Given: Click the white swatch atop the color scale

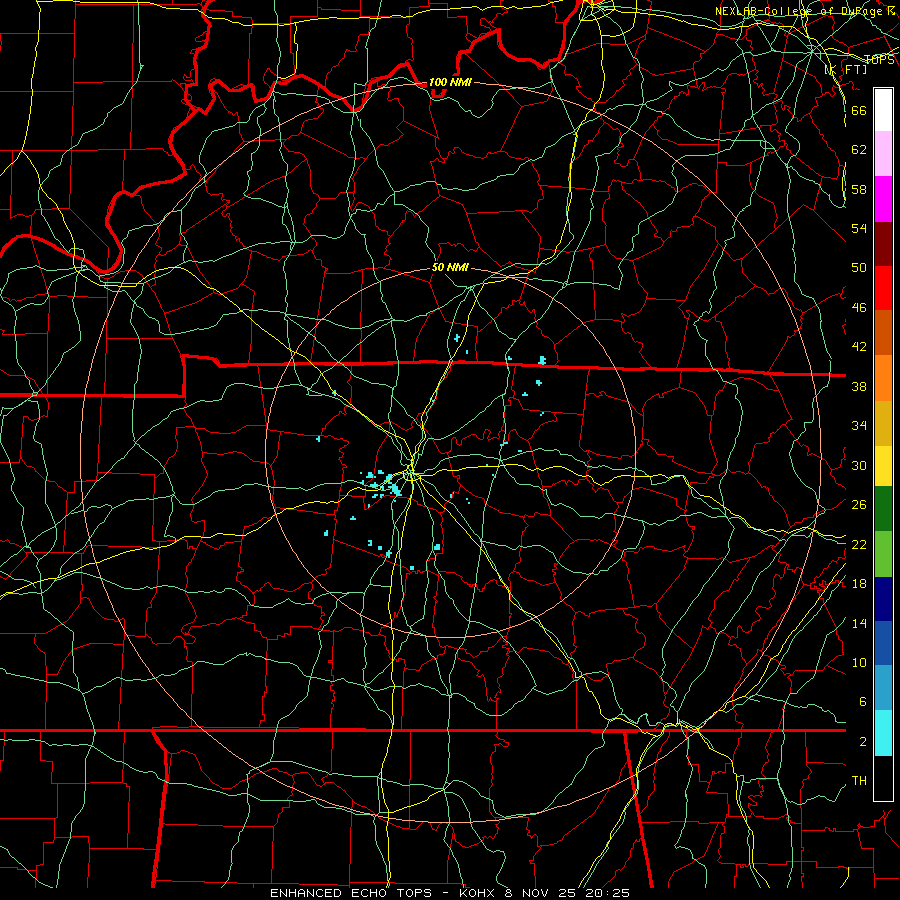Looking at the screenshot, I should (883, 110).
